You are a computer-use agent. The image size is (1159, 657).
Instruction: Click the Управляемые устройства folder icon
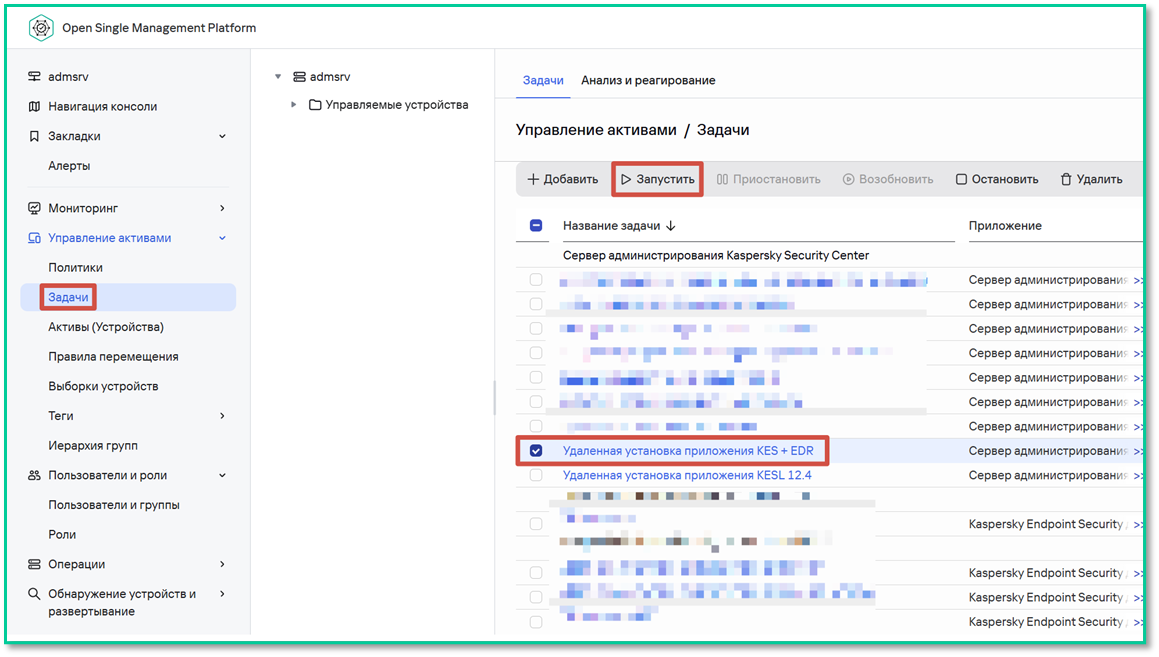point(315,105)
